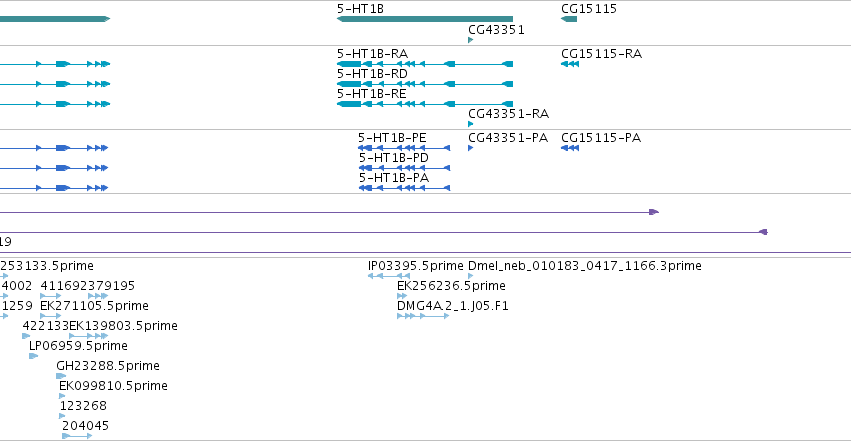
Task: Click the IP03395.5prime label
Action: (416, 266)
